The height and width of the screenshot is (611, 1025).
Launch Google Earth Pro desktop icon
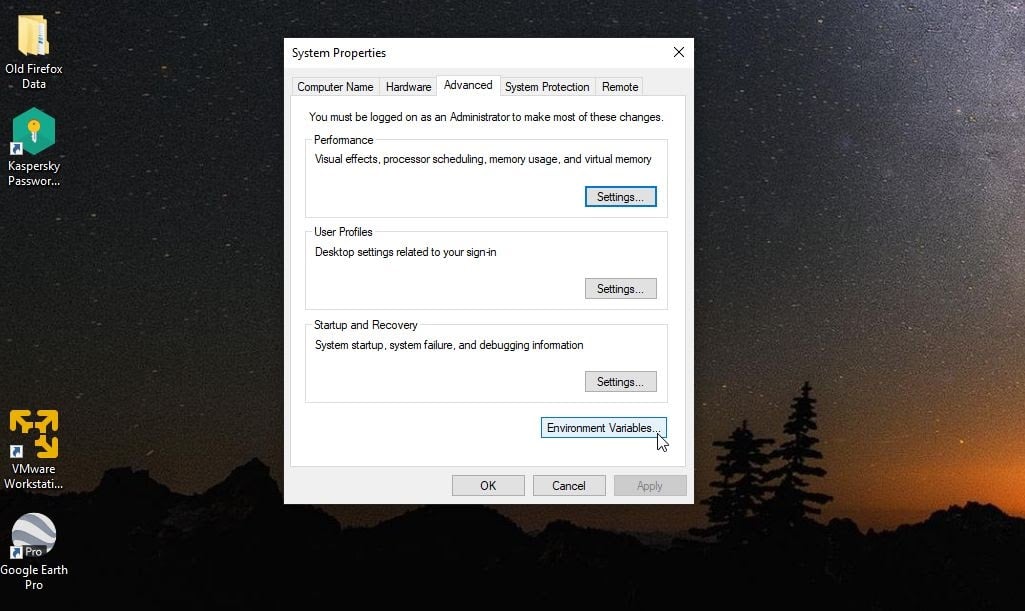(33, 537)
